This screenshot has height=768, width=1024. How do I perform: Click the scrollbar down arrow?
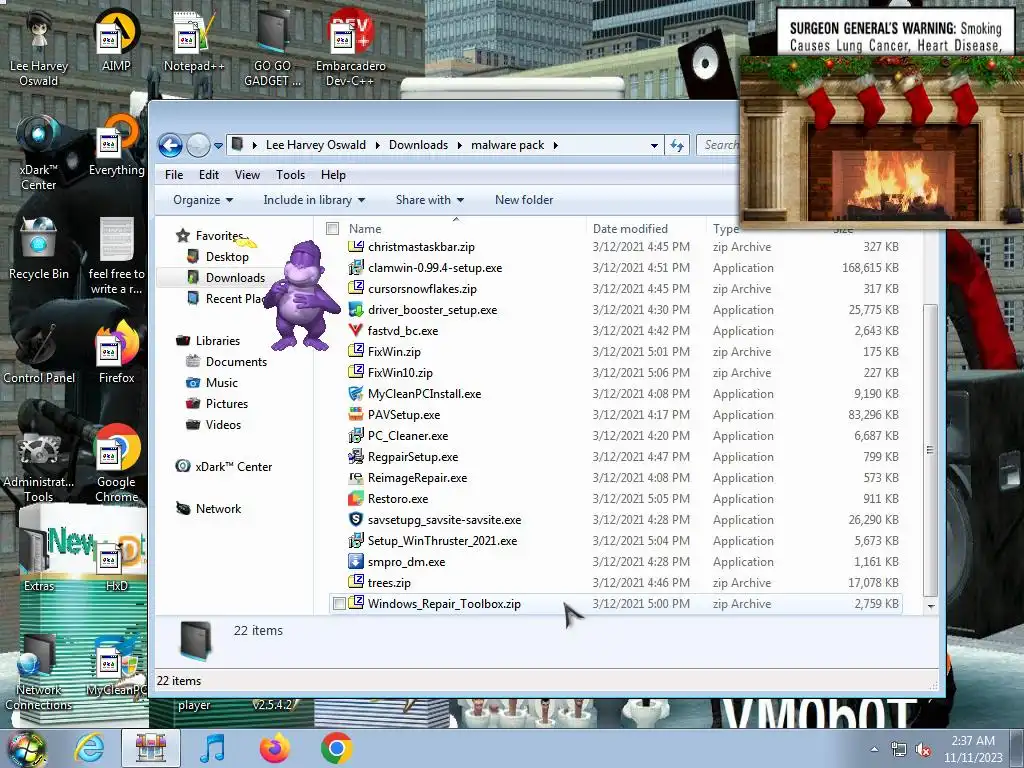point(931,606)
